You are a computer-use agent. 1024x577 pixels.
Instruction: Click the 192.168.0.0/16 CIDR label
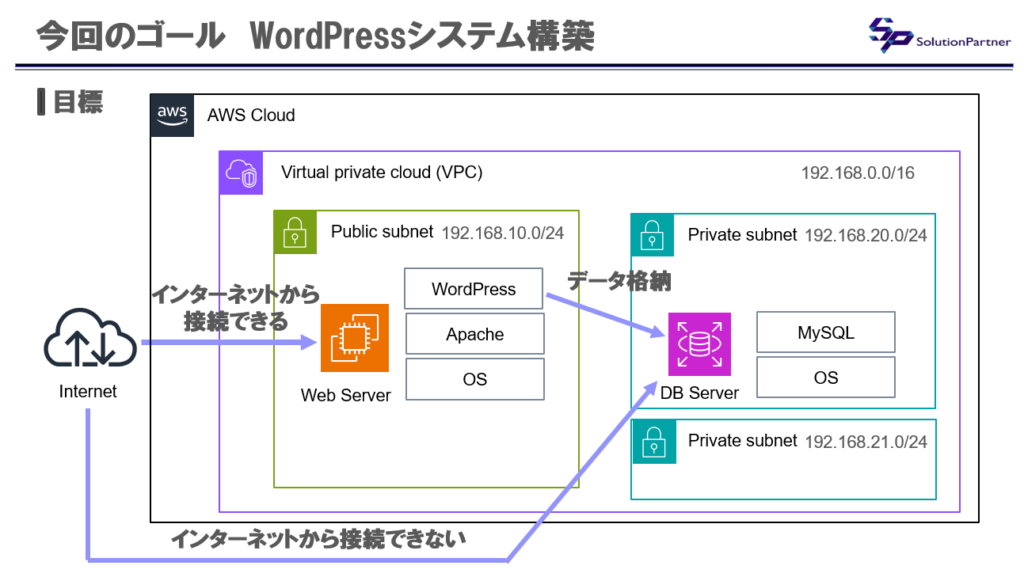tap(857, 172)
